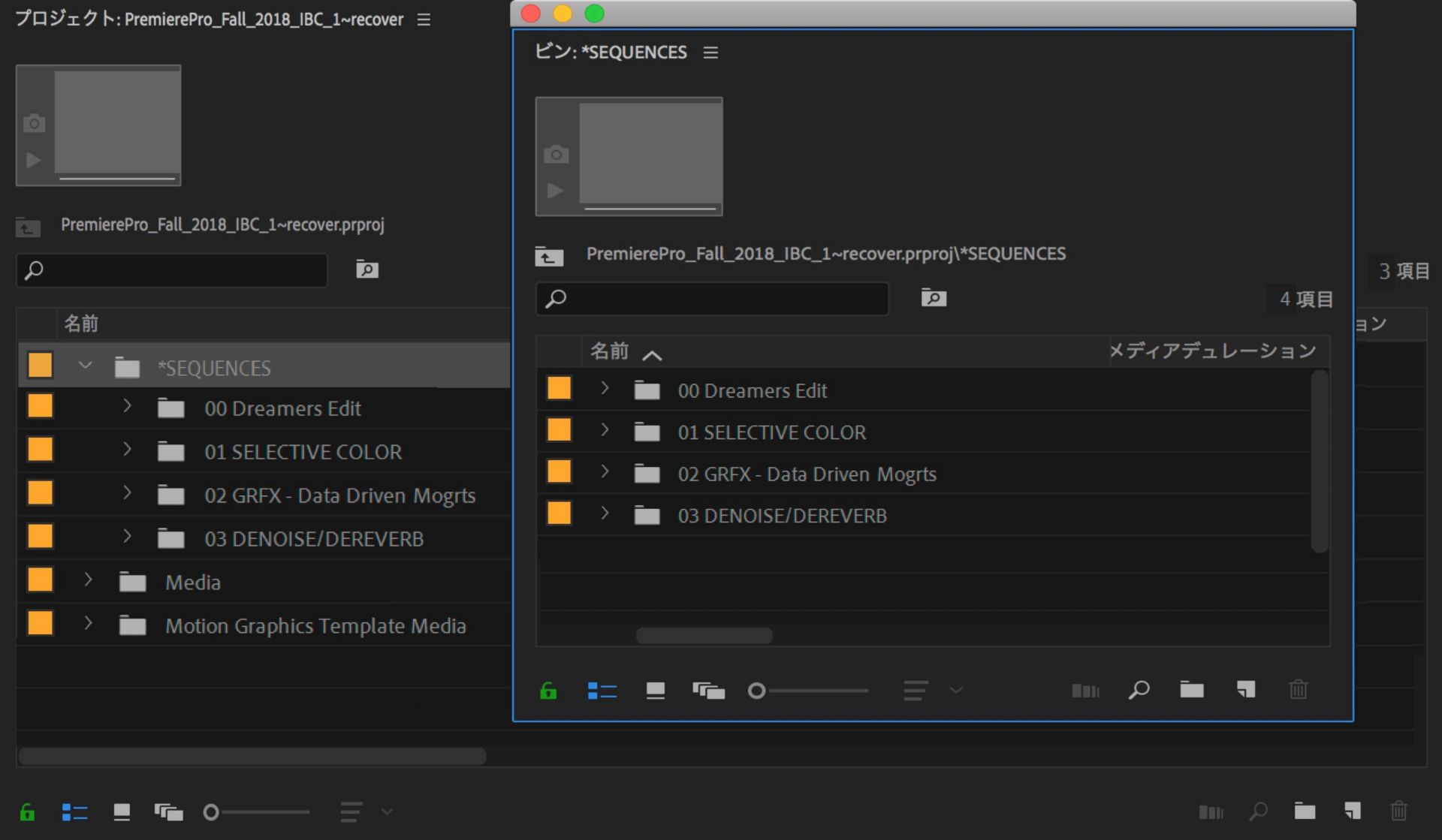Expand 00 Dreamers Edit in SEQUENCES bin window
The height and width of the screenshot is (840, 1442).
pos(605,388)
